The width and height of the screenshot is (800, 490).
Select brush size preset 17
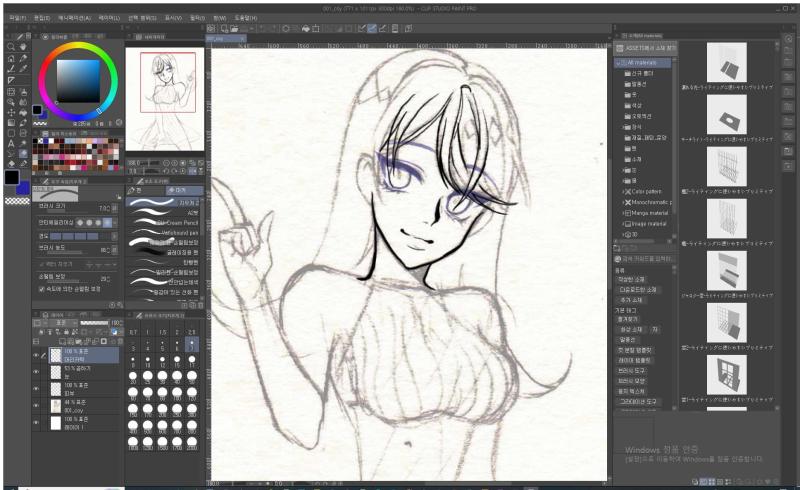(x=192, y=362)
